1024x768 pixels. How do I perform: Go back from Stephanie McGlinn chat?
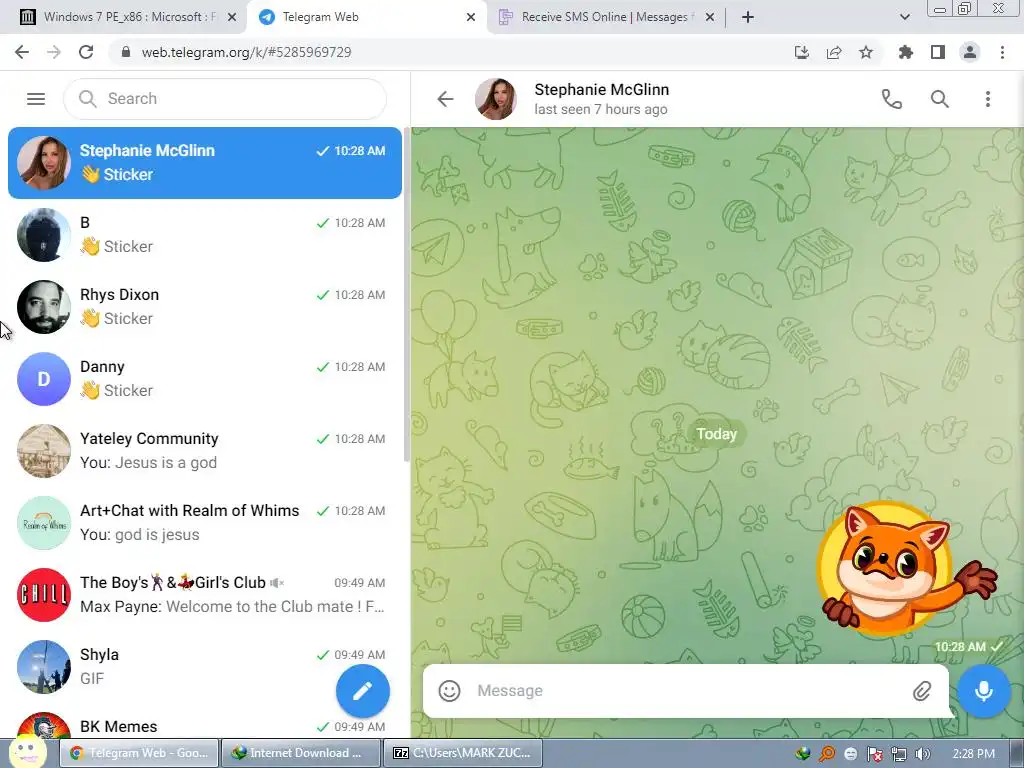point(445,99)
